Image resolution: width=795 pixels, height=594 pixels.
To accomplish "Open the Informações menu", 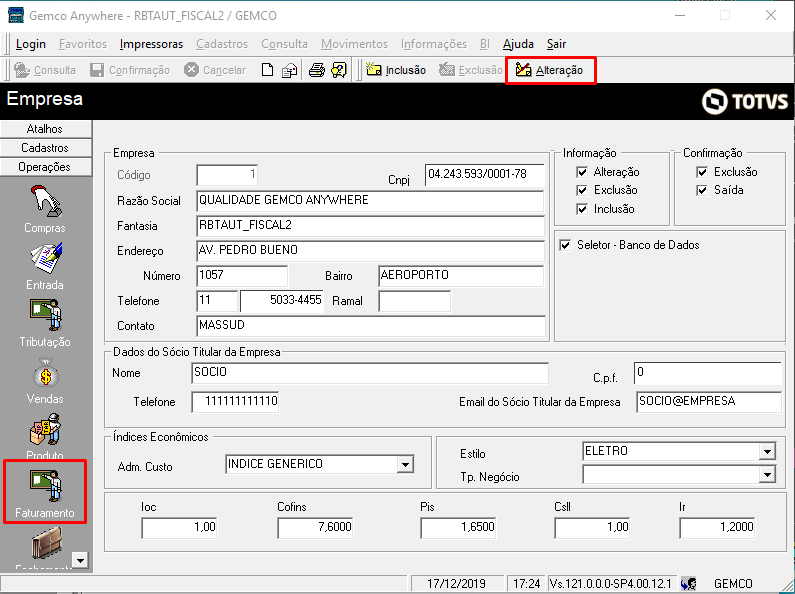I will coord(434,44).
